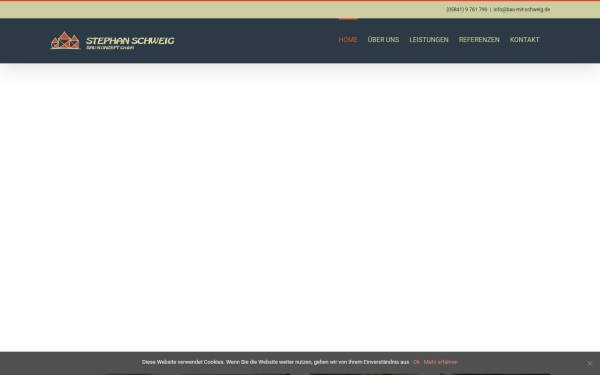The image size is (600, 375).
Task: Click the info@bau-mit-schweig.de email link
Action: tap(522, 10)
